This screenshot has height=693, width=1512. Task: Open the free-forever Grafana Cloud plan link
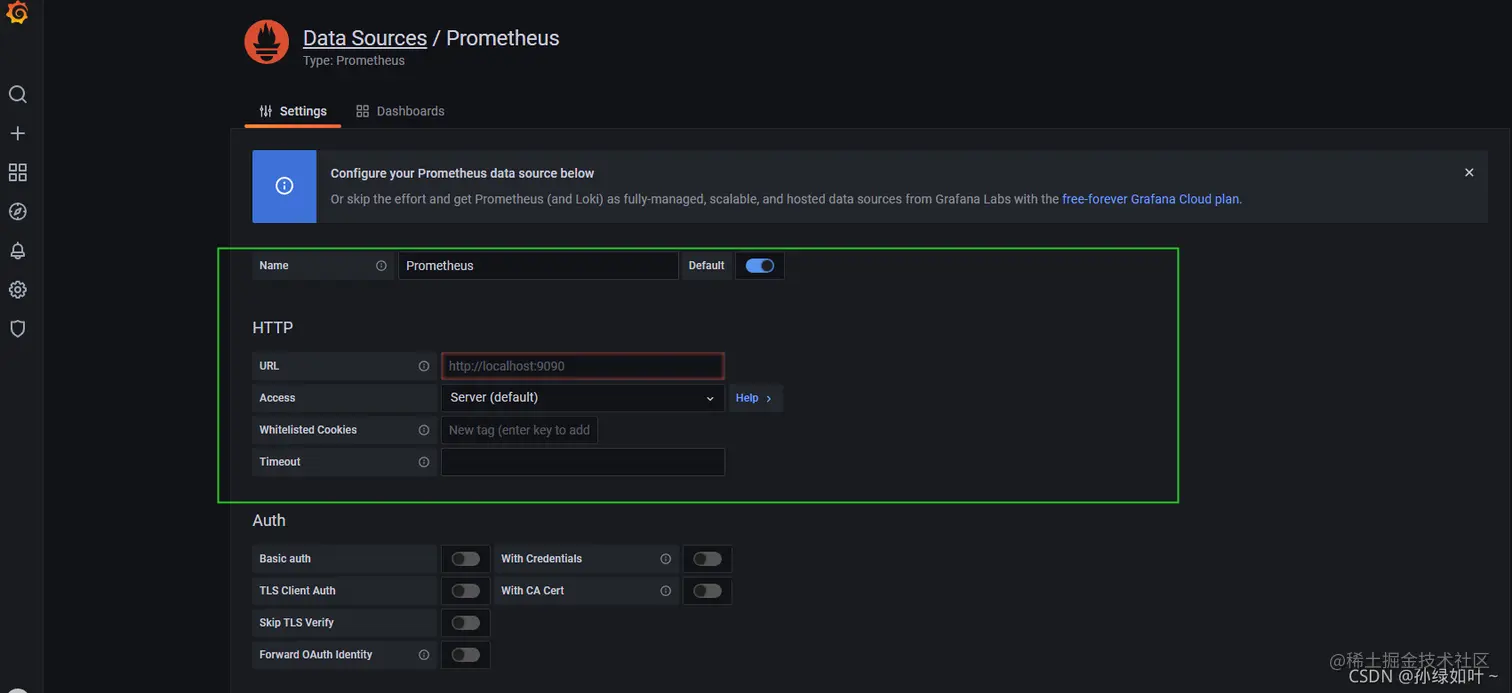[x=1150, y=199]
